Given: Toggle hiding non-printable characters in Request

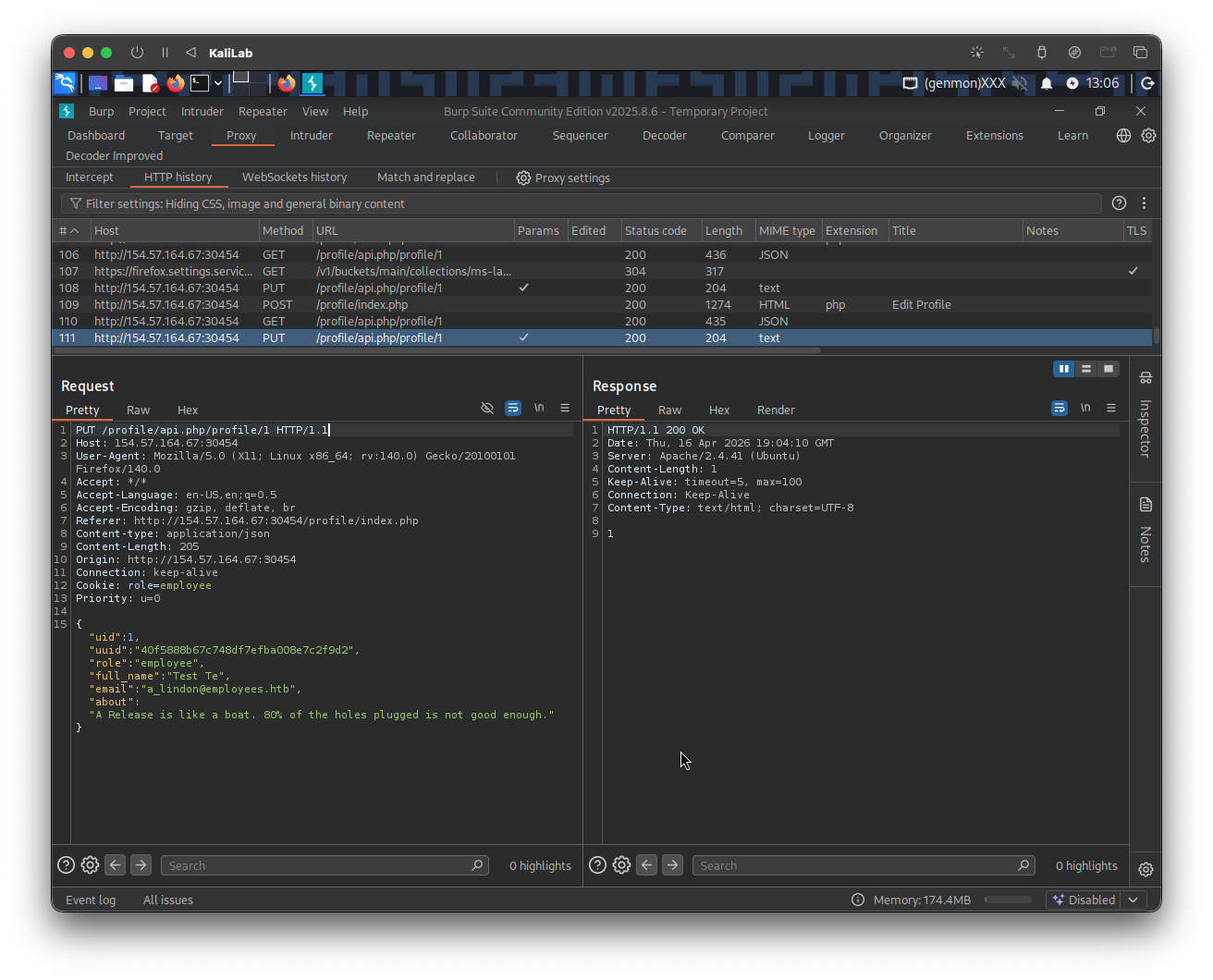Looking at the screenshot, I should 487,408.
